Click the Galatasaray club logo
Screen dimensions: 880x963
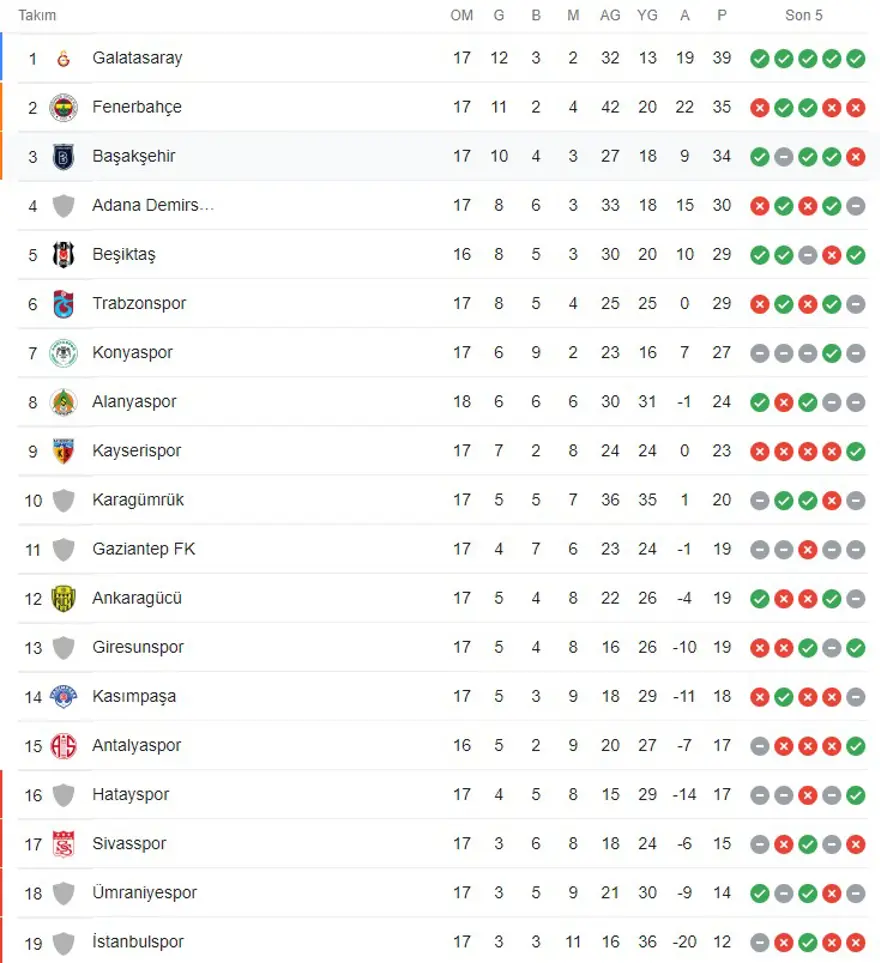(64, 58)
